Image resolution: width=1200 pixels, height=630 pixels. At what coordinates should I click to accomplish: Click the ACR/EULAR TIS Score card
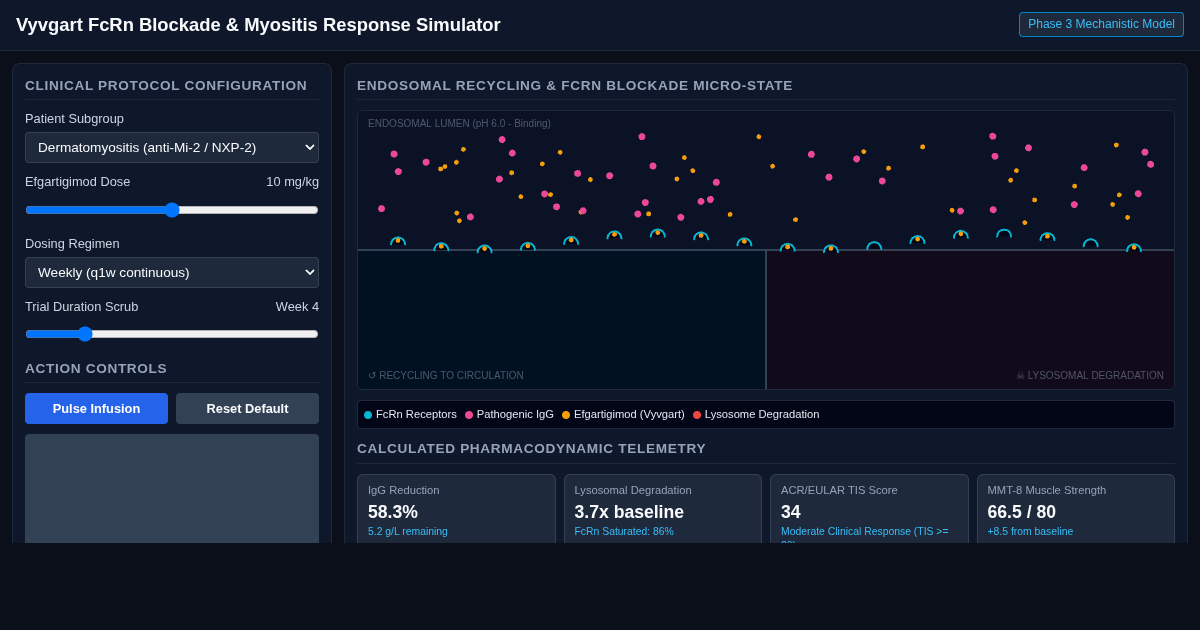(x=869, y=509)
